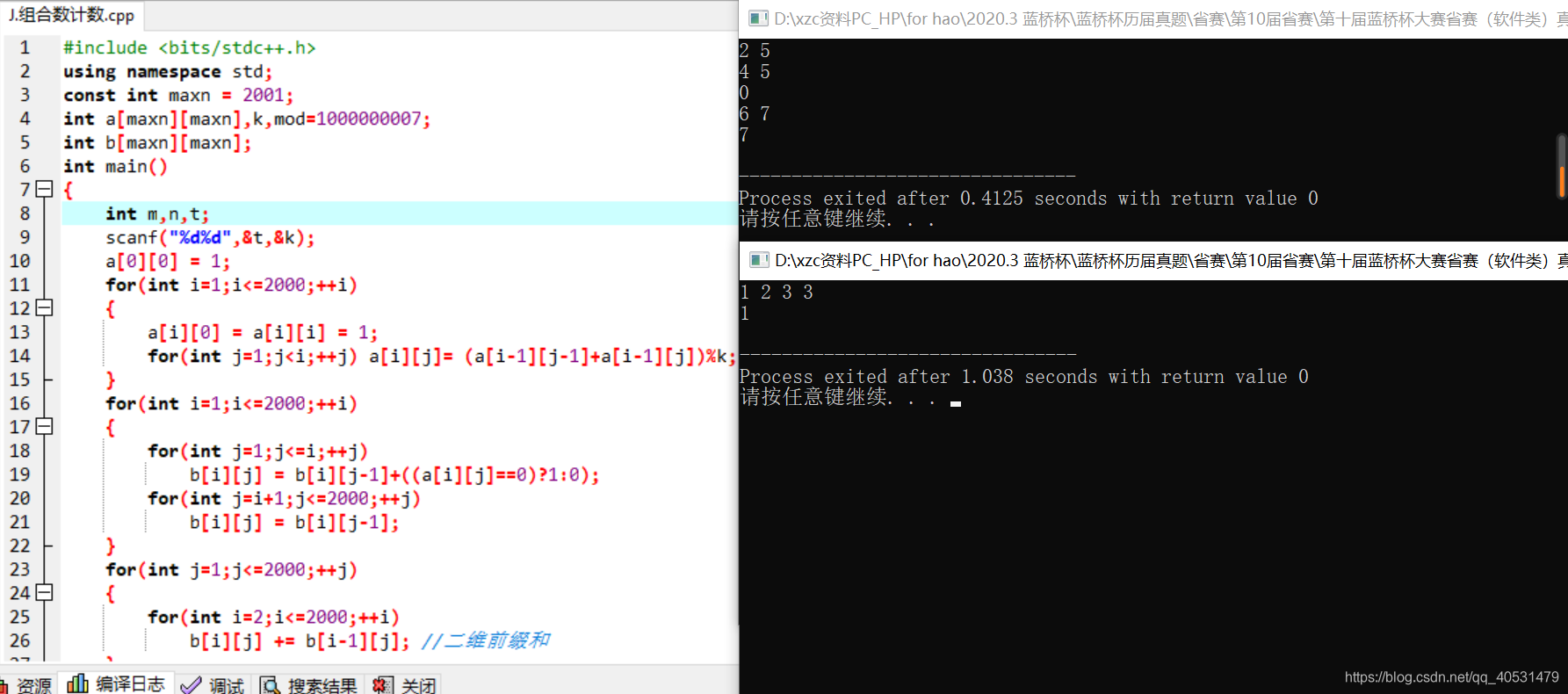Place cursor on '#include <bits/stdc++.h>' line
The image size is (1568, 694).
[x=189, y=47]
